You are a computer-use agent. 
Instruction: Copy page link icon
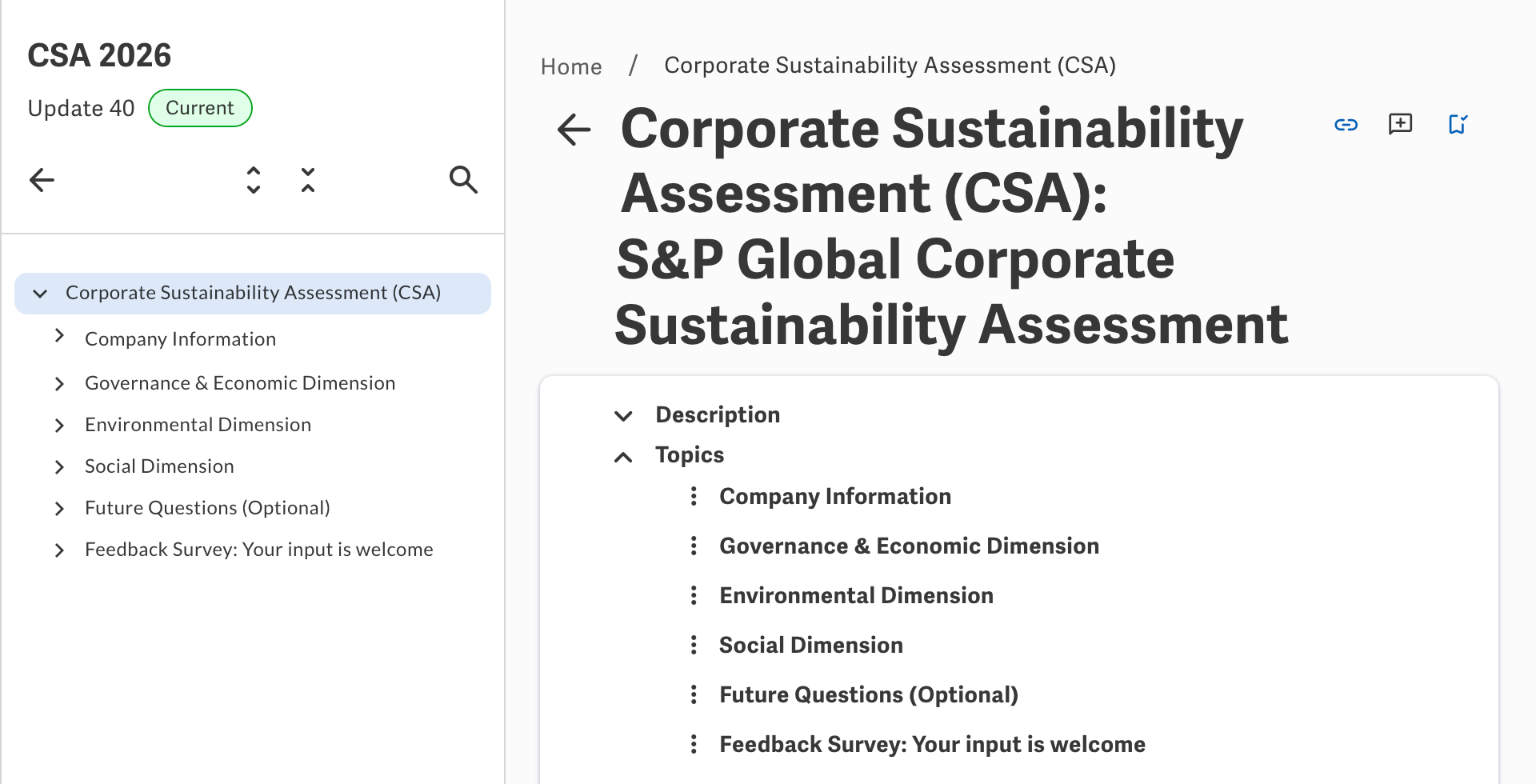(x=1346, y=124)
